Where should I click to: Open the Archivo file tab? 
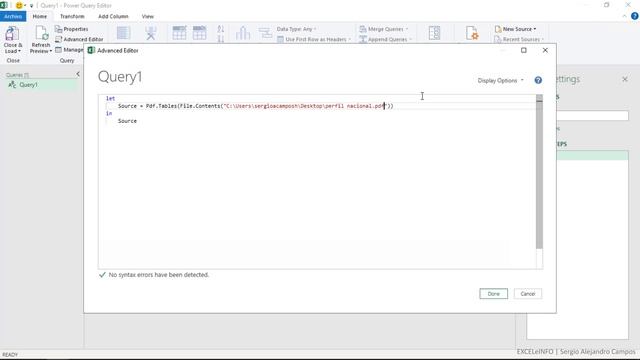[13, 16]
